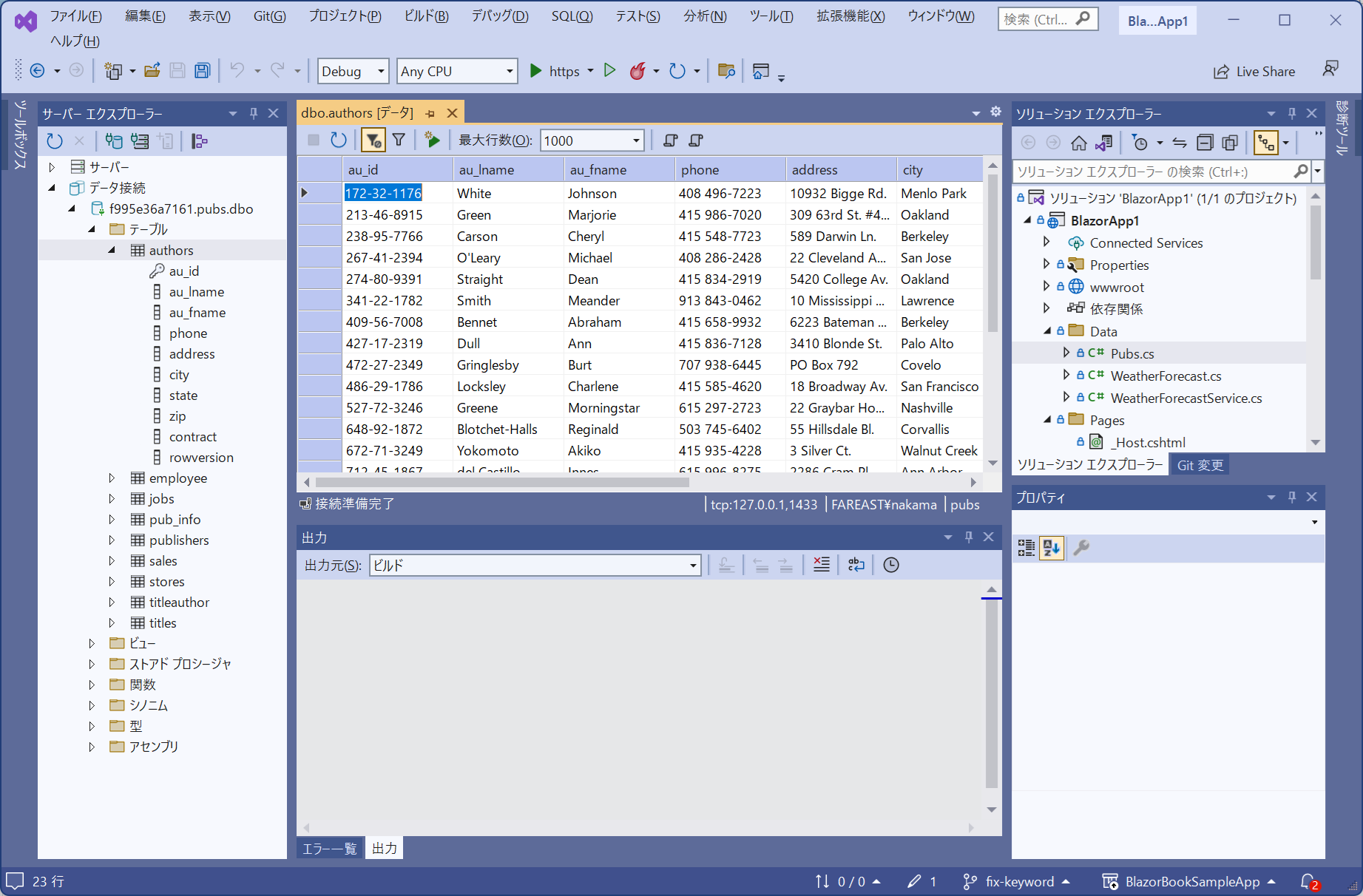Pin the dbo.authors tab
The height and width of the screenshot is (896, 1363).
coord(430,113)
